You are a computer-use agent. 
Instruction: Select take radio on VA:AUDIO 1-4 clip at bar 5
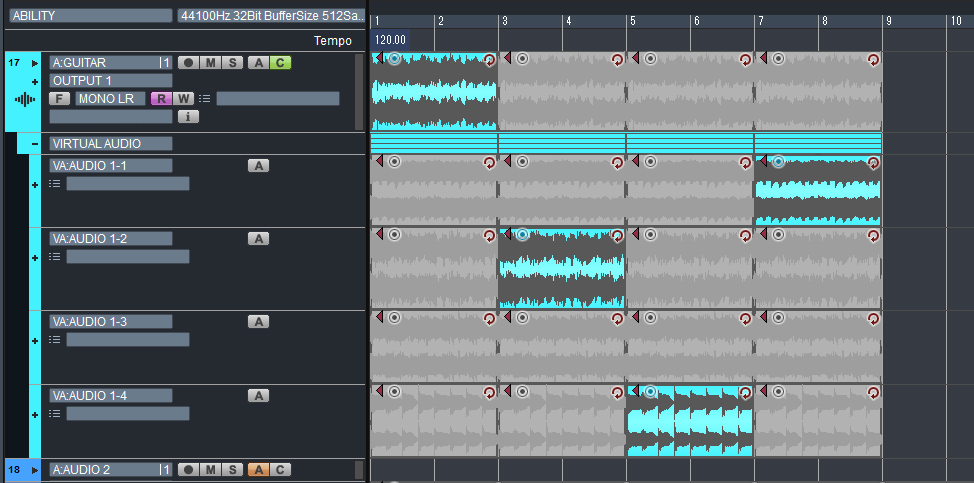(650, 391)
